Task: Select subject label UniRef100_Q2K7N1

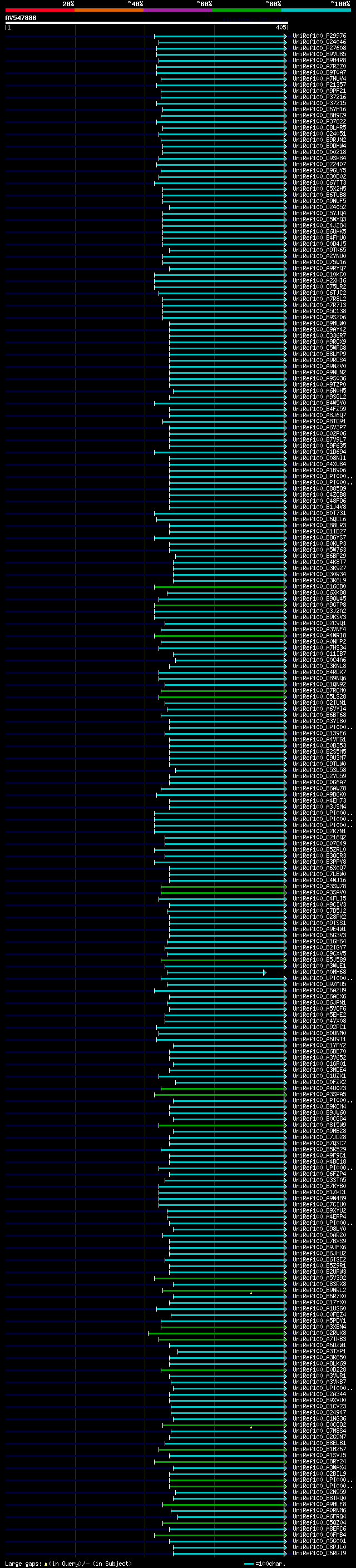Action: point(319,831)
